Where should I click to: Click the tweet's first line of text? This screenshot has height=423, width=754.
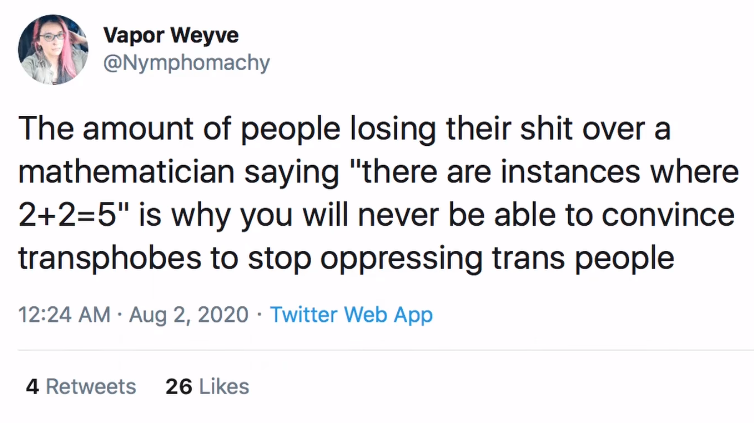[344, 129]
